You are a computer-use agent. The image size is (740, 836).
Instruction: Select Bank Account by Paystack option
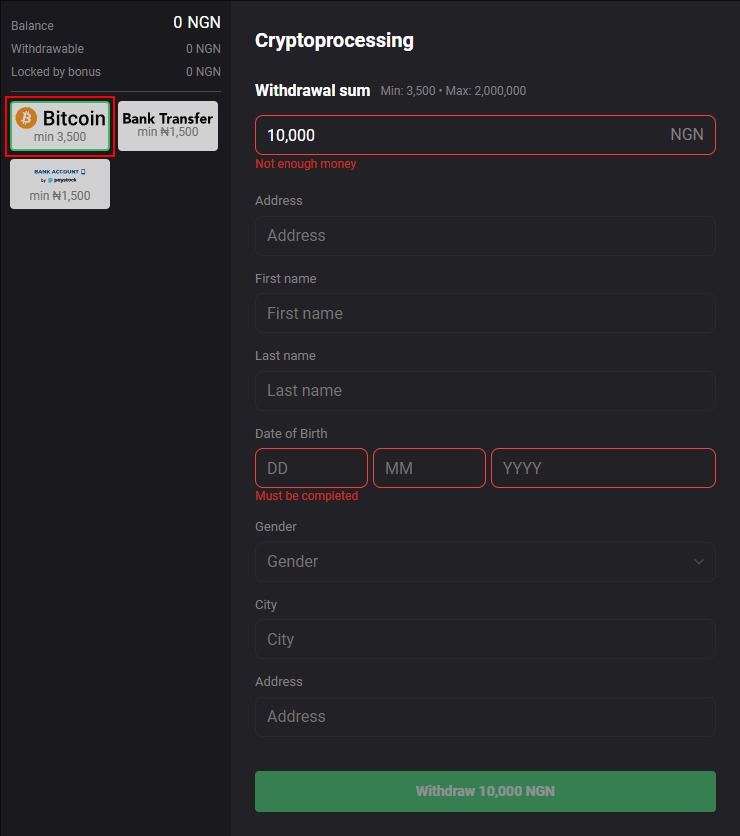click(x=60, y=184)
